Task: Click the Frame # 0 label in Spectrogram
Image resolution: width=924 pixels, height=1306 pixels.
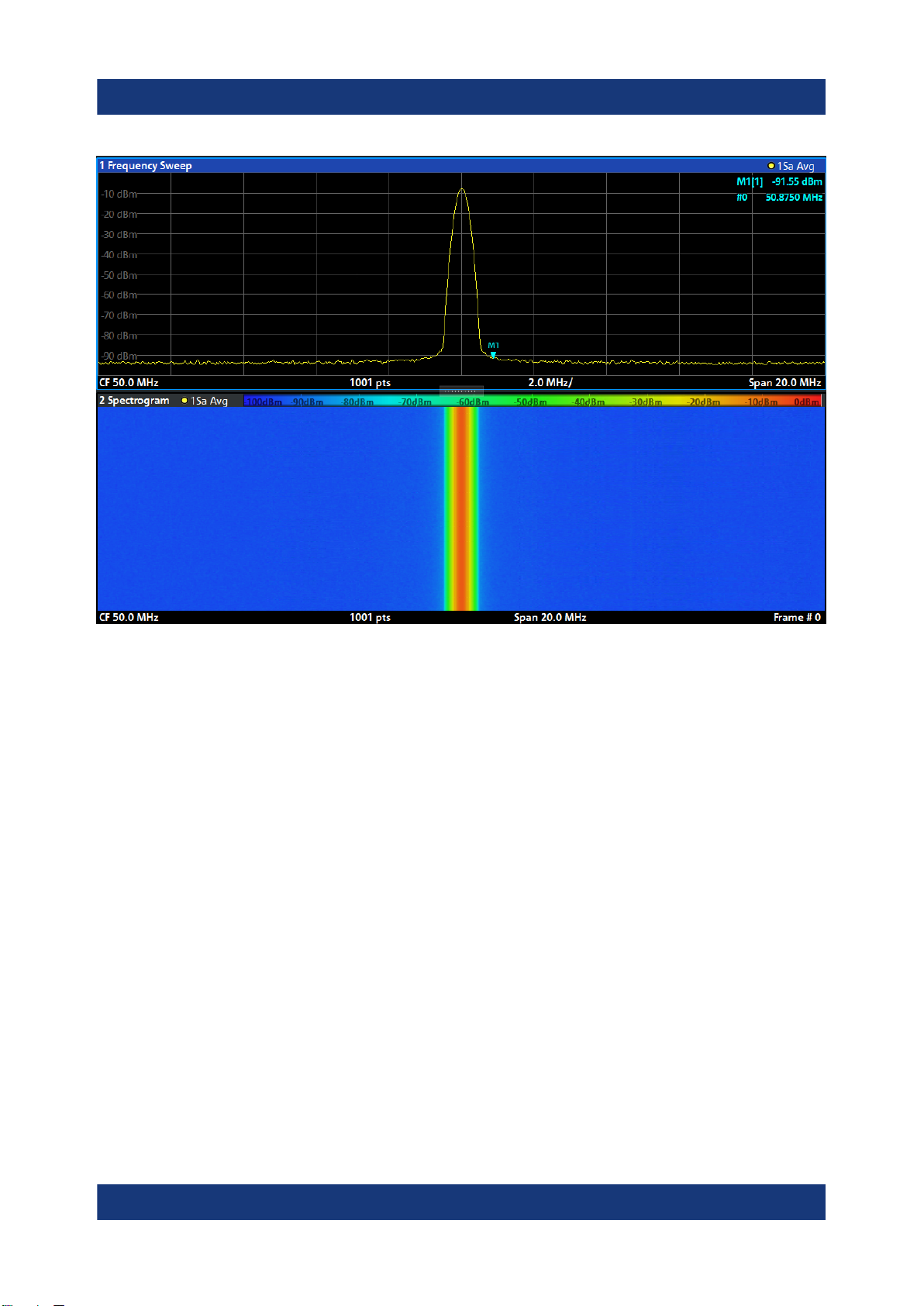Action: (797, 618)
